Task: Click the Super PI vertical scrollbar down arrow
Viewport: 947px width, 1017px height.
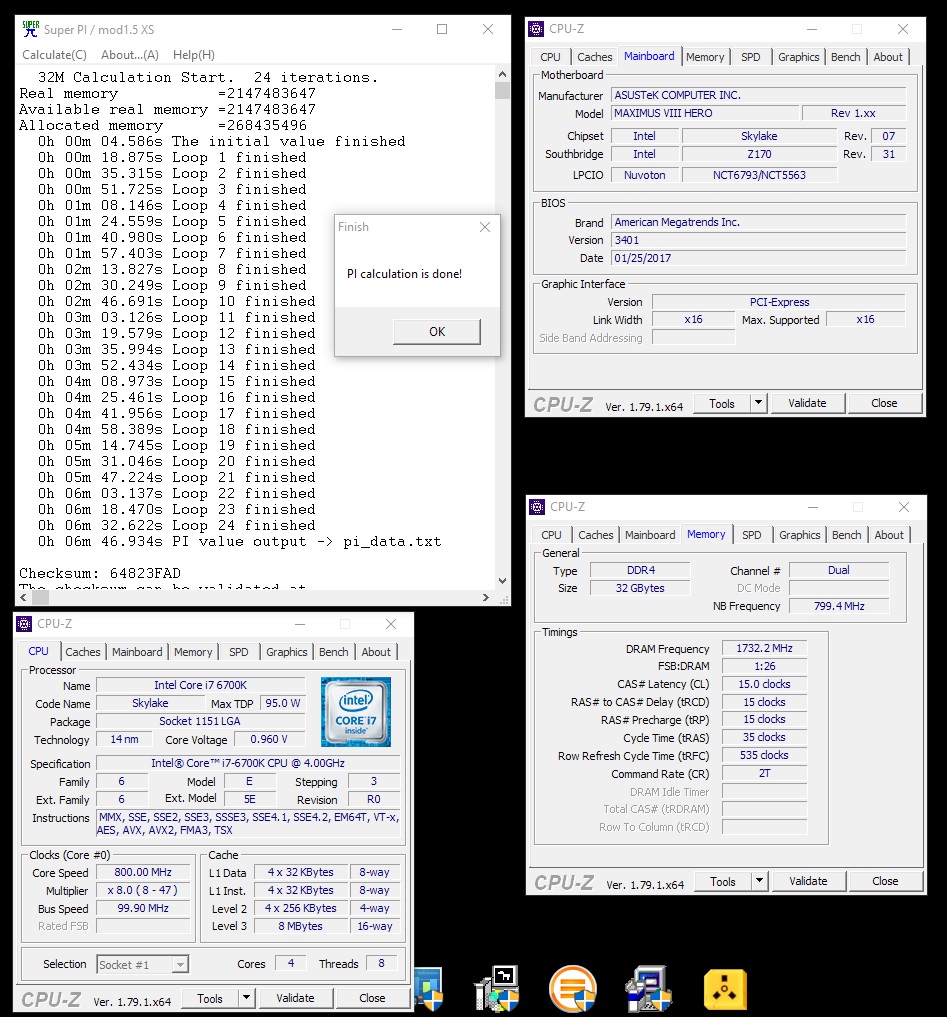Action: (x=503, y=580)
